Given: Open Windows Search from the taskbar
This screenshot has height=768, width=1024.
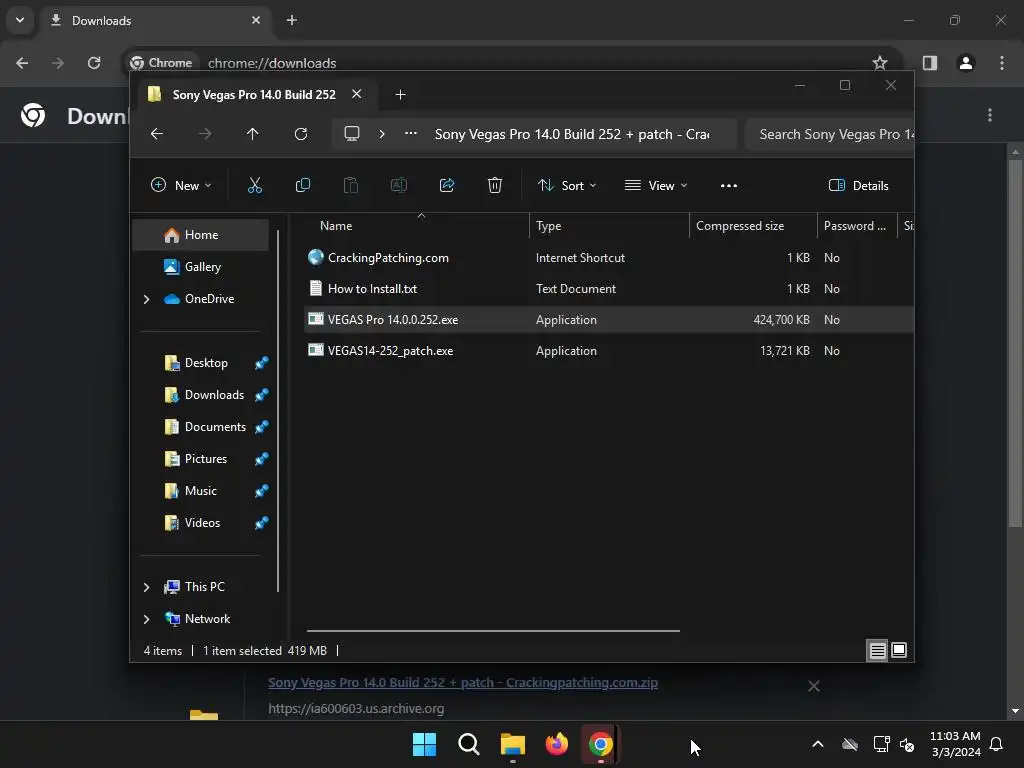Looking at the screenshot, I should [x=469, y=744].
